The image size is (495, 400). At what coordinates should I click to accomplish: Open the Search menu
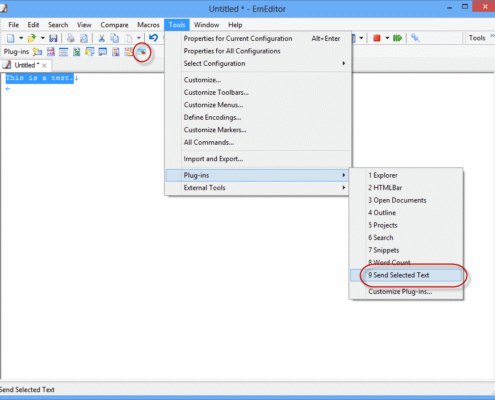58,25
